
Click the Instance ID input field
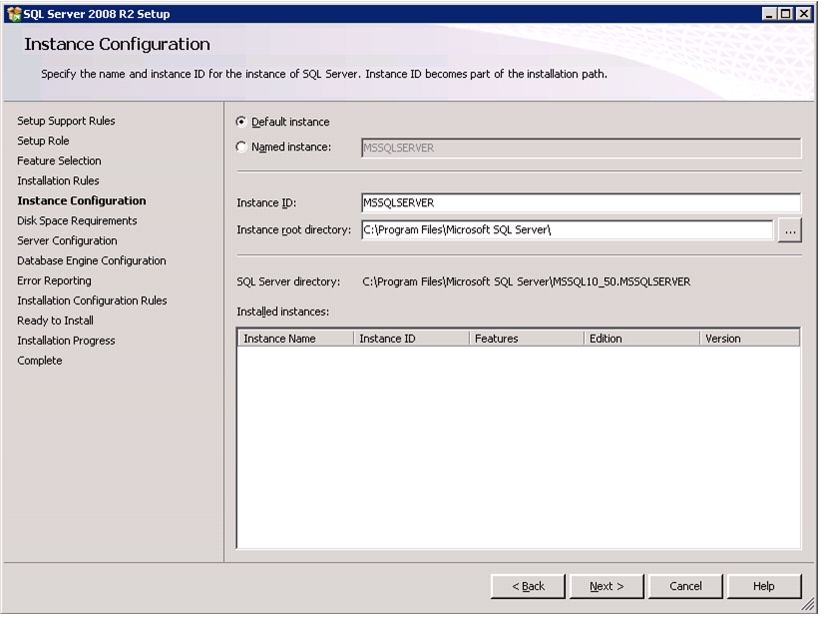581,203
